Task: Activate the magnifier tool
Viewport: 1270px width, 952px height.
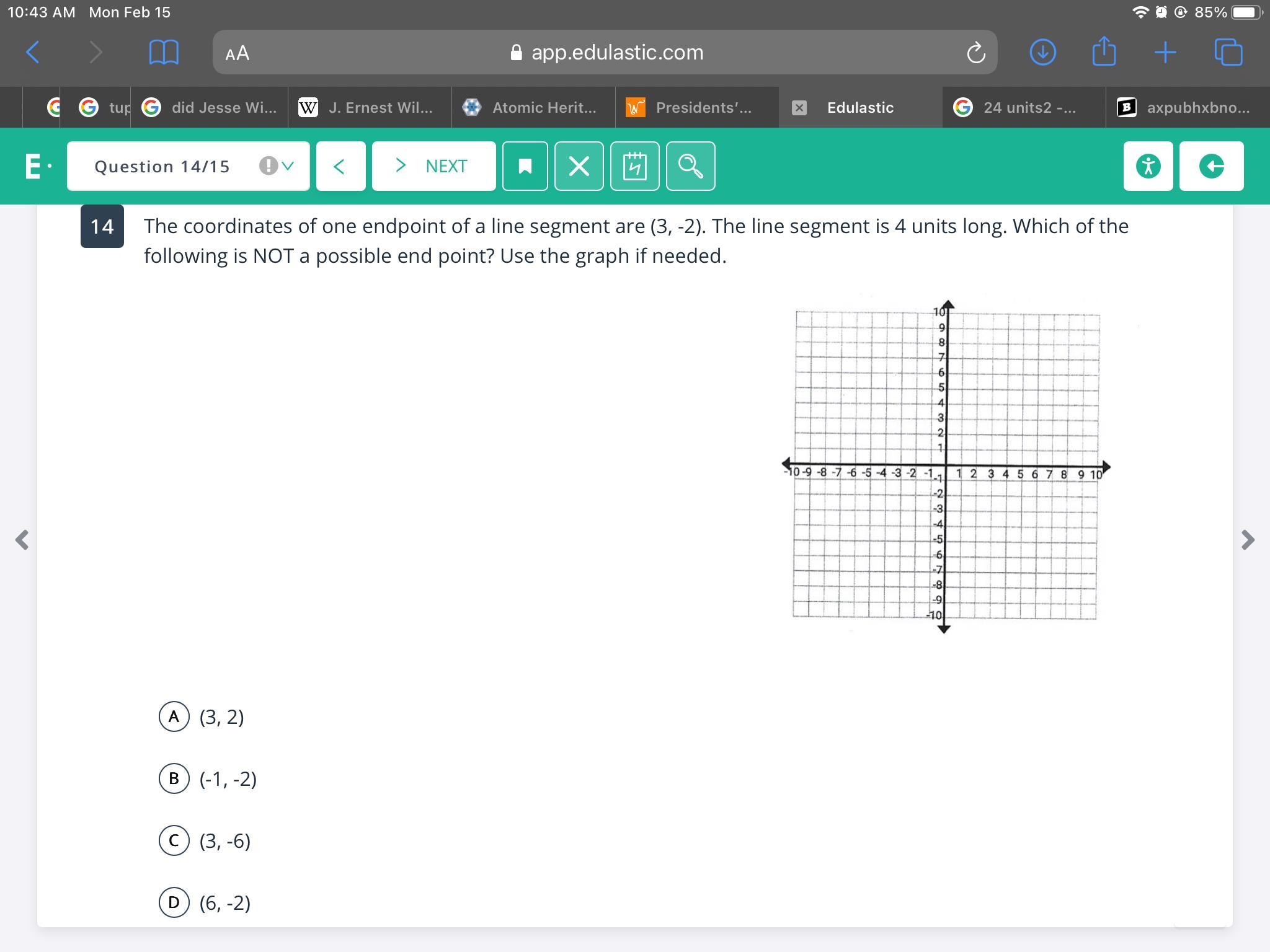Action: coord(690,166)
